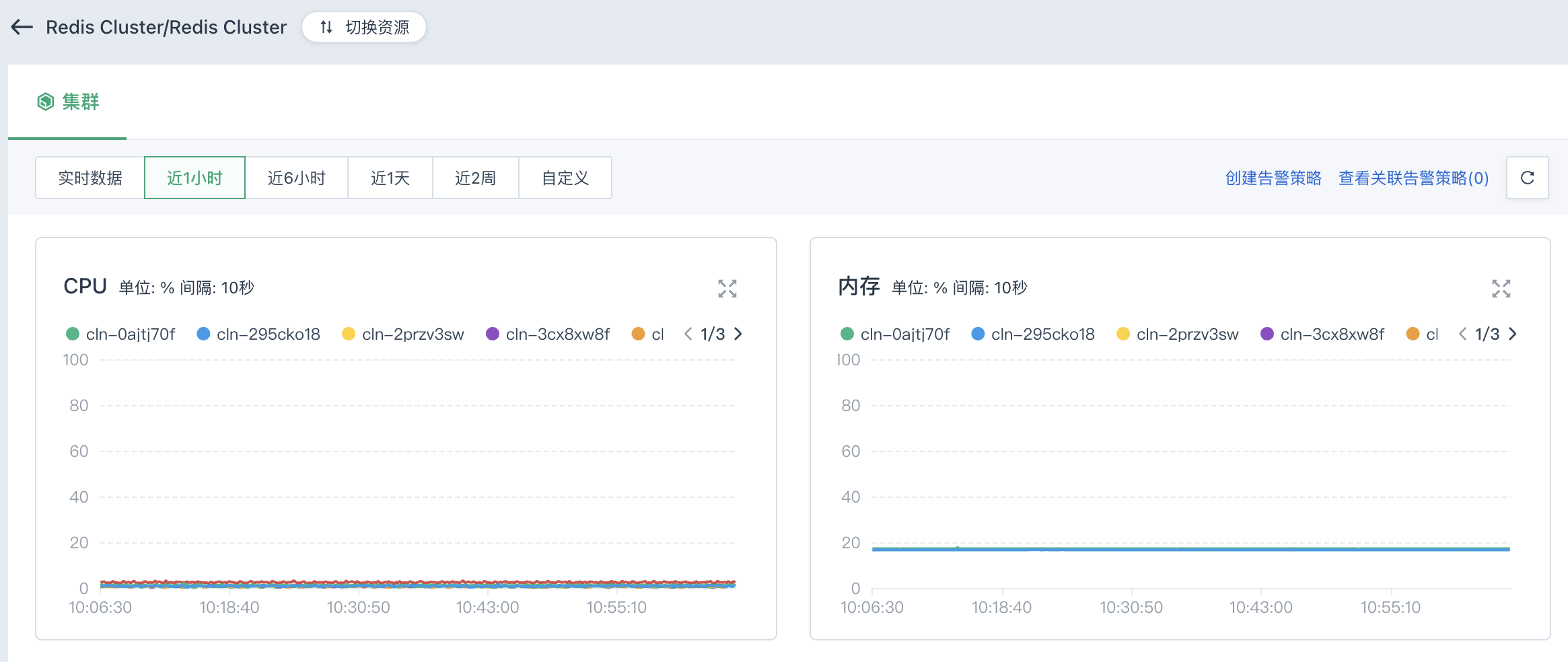Go back using the left arrow icon
The image size is (1568, 662).
pyautogui.click(x=22, y=27)
